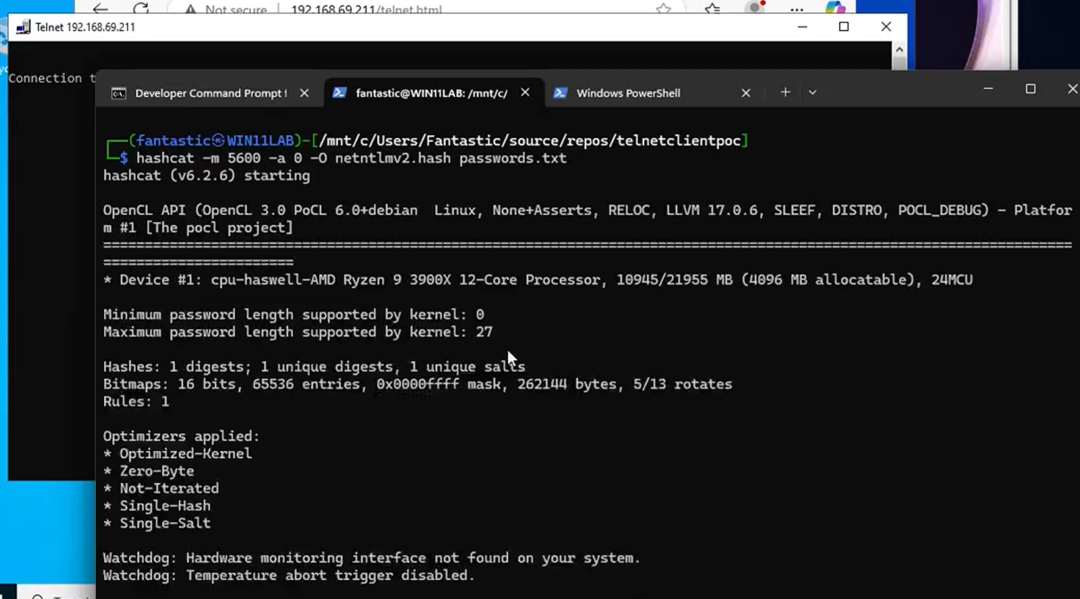Click the '* Not-Iterated' line
This screenshot has height=599, width=1080.
point(161,488)
